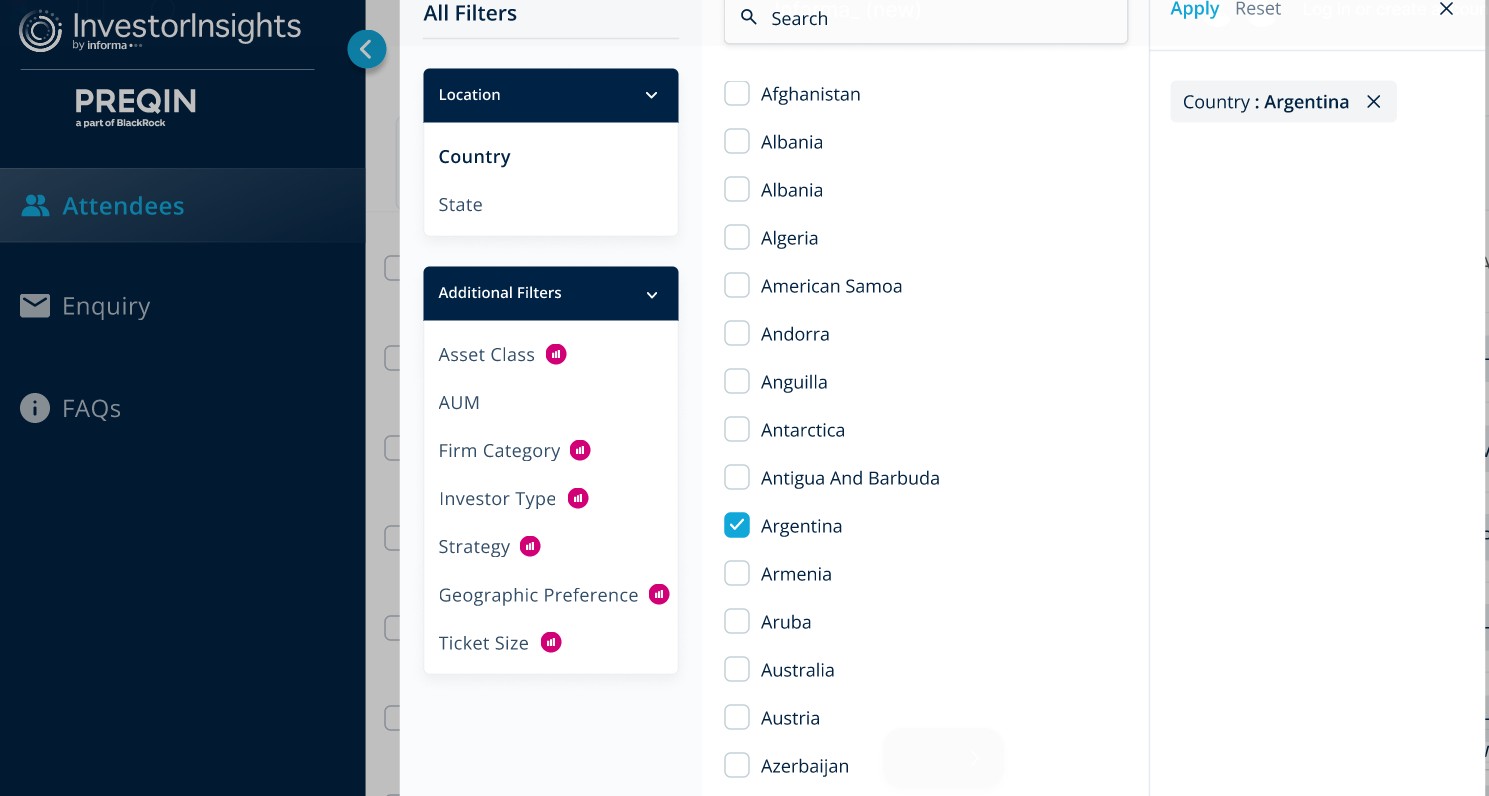Reset all selected filters

(1257, 9)
